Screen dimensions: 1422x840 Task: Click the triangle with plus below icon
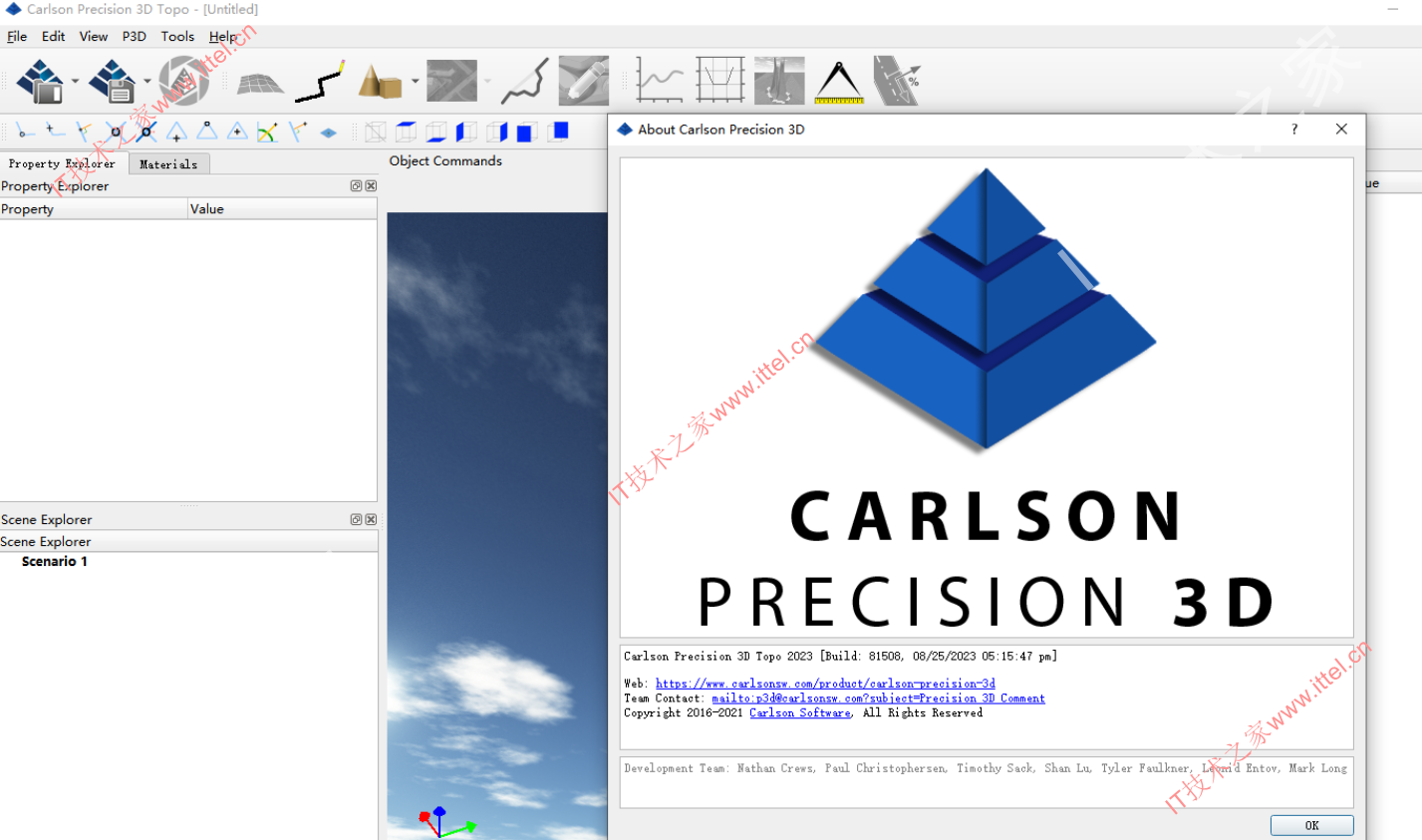coord(176,132)
